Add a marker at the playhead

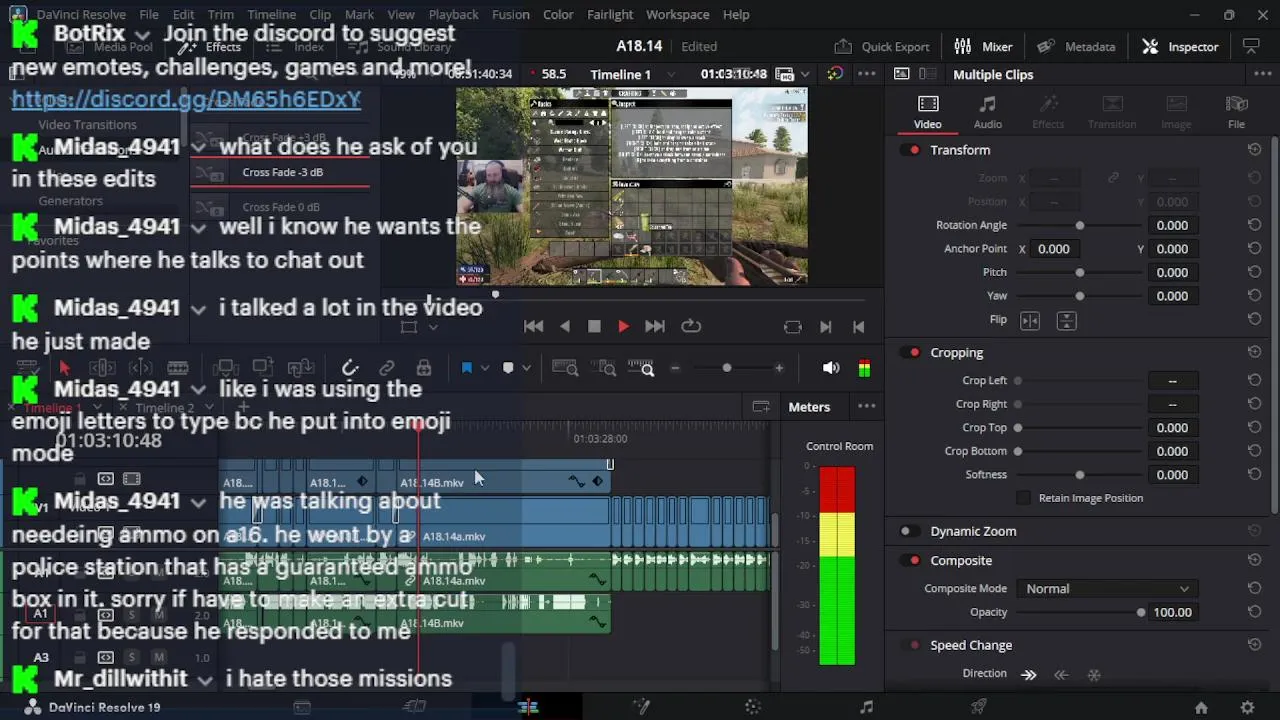pos(508,368)
